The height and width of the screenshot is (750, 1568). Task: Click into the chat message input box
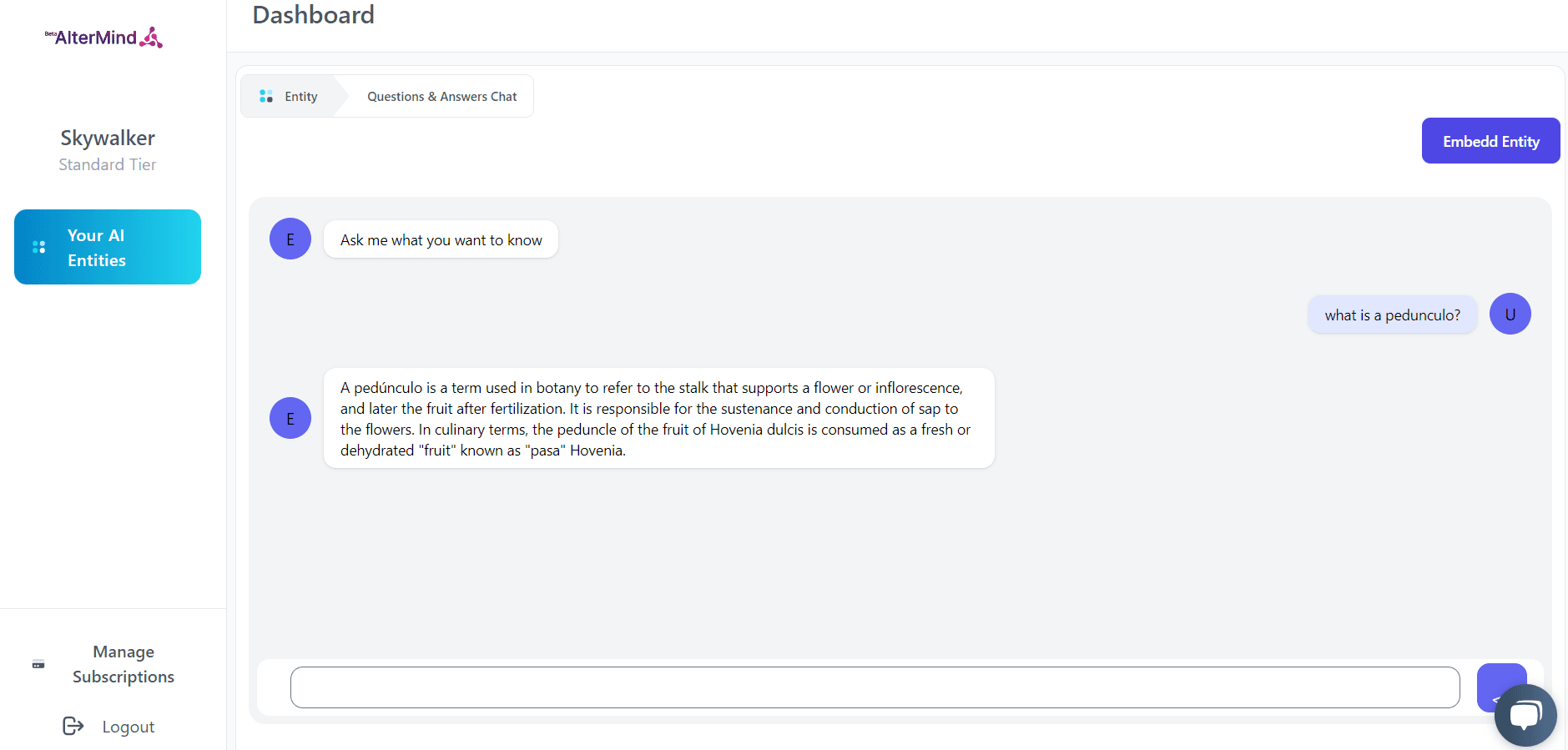[x=875, y=687]
